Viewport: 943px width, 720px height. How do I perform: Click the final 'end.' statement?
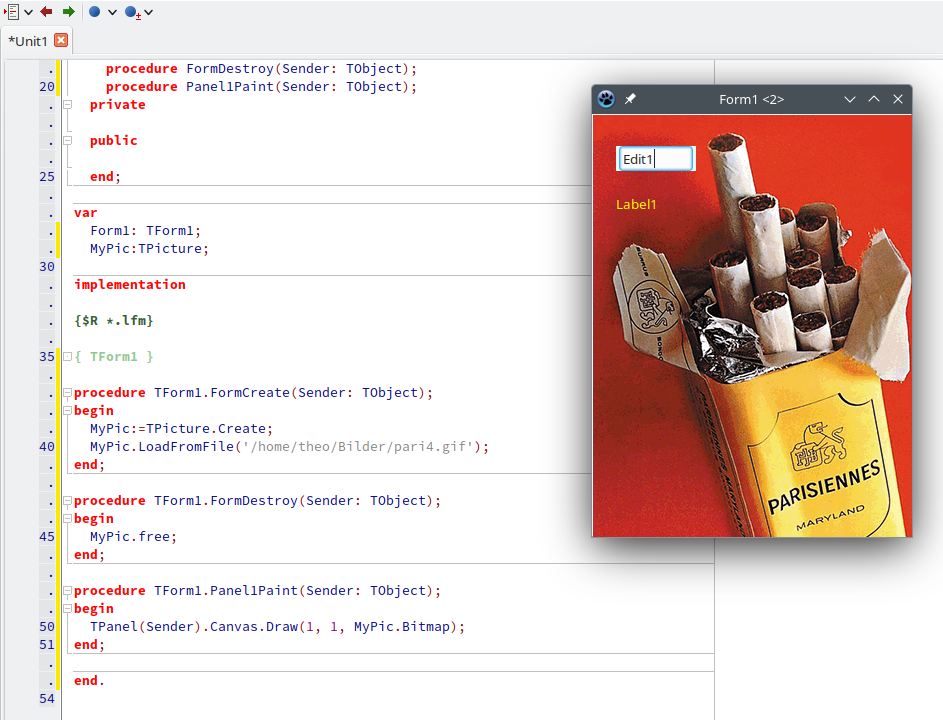coord(89,681)
